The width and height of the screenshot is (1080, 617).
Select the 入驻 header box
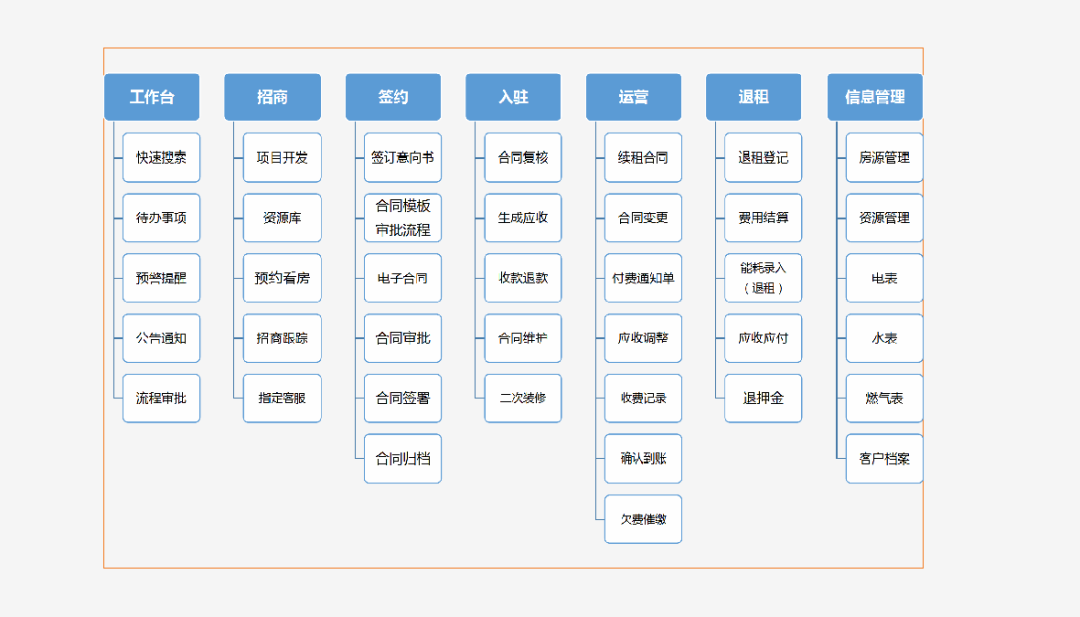click(513, 97)
